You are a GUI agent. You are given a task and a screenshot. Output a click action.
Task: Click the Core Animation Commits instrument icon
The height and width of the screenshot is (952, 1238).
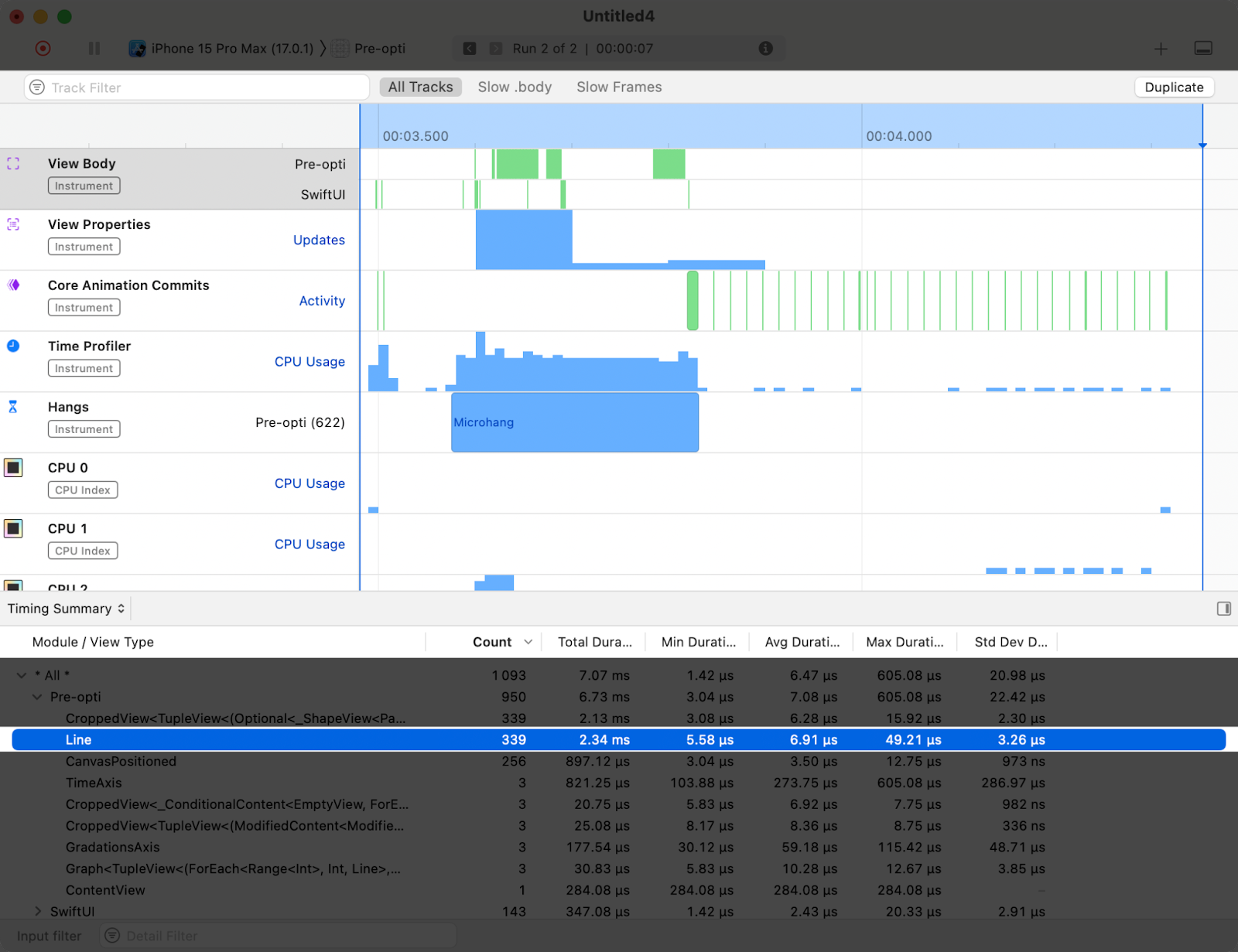[12, 285]
